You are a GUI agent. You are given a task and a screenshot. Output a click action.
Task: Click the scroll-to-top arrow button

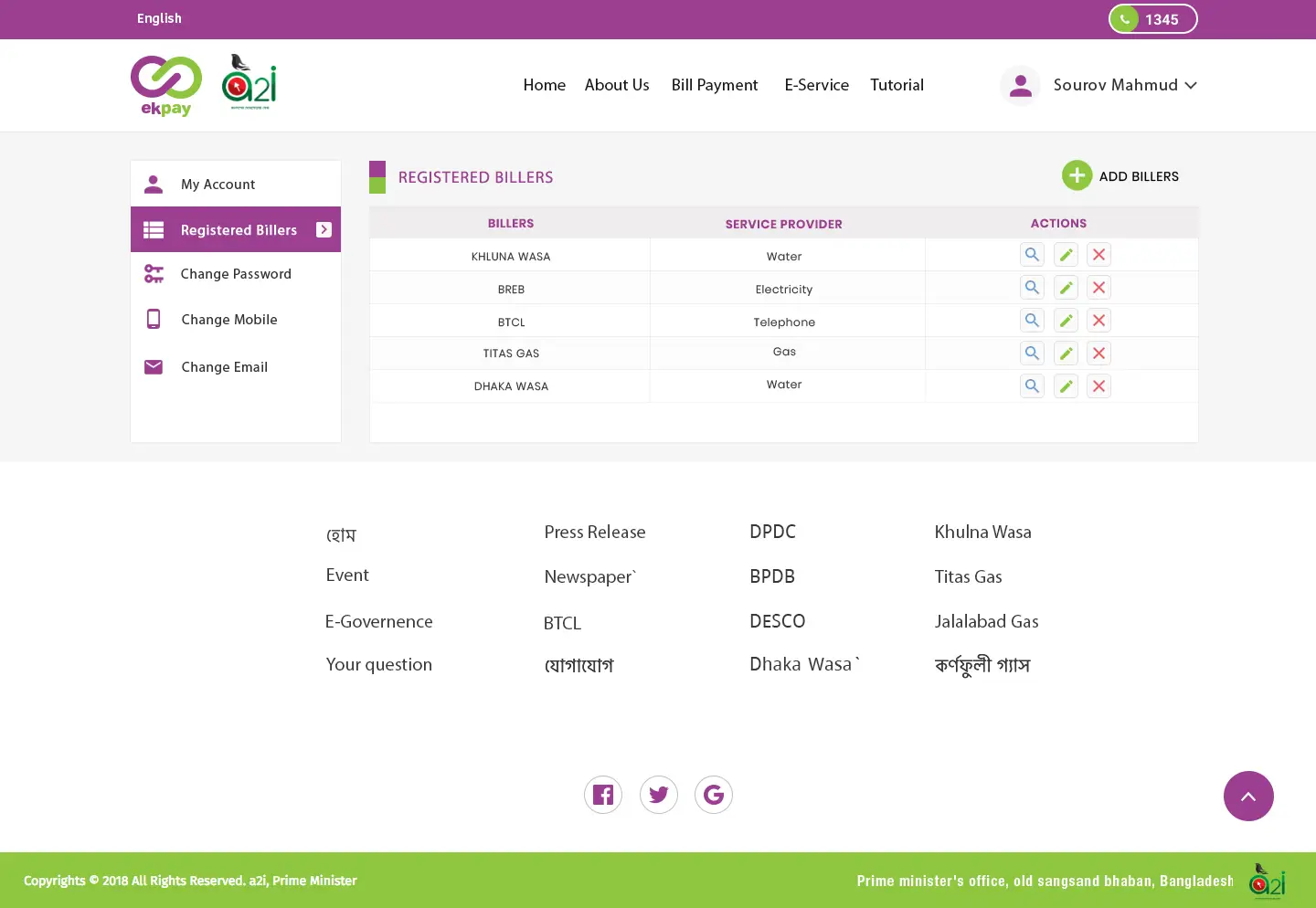(1248, 797)
